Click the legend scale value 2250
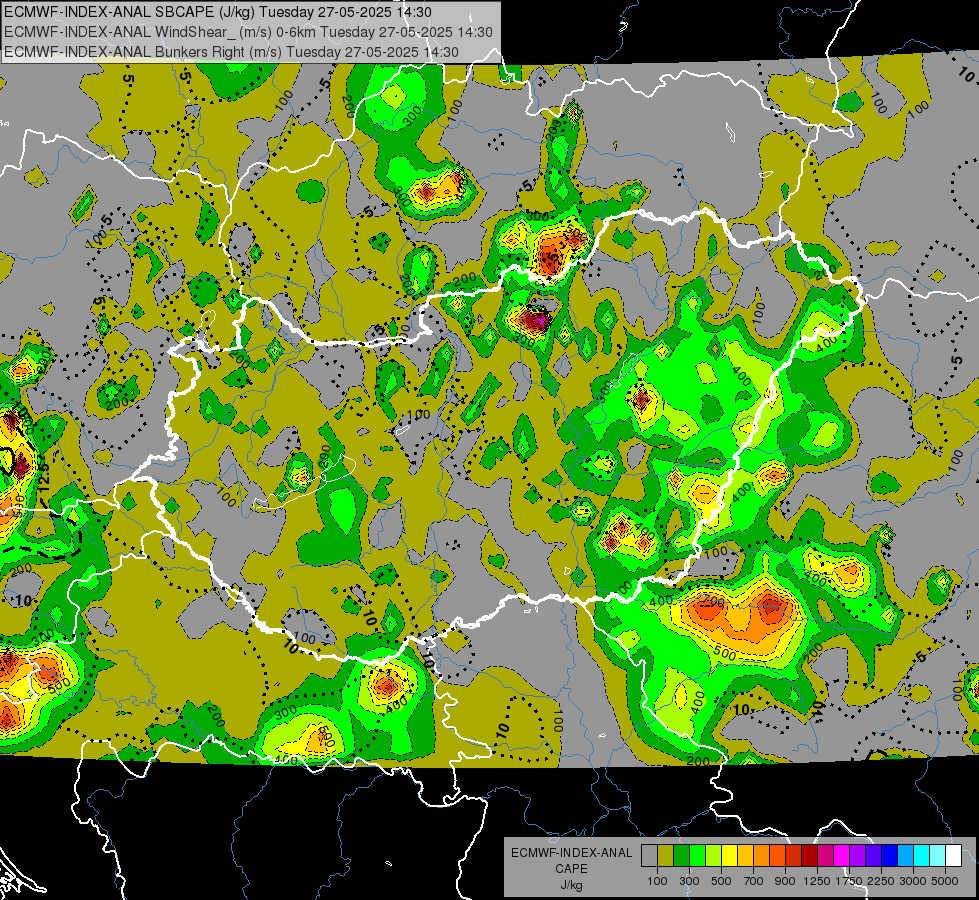 (881, 881)
